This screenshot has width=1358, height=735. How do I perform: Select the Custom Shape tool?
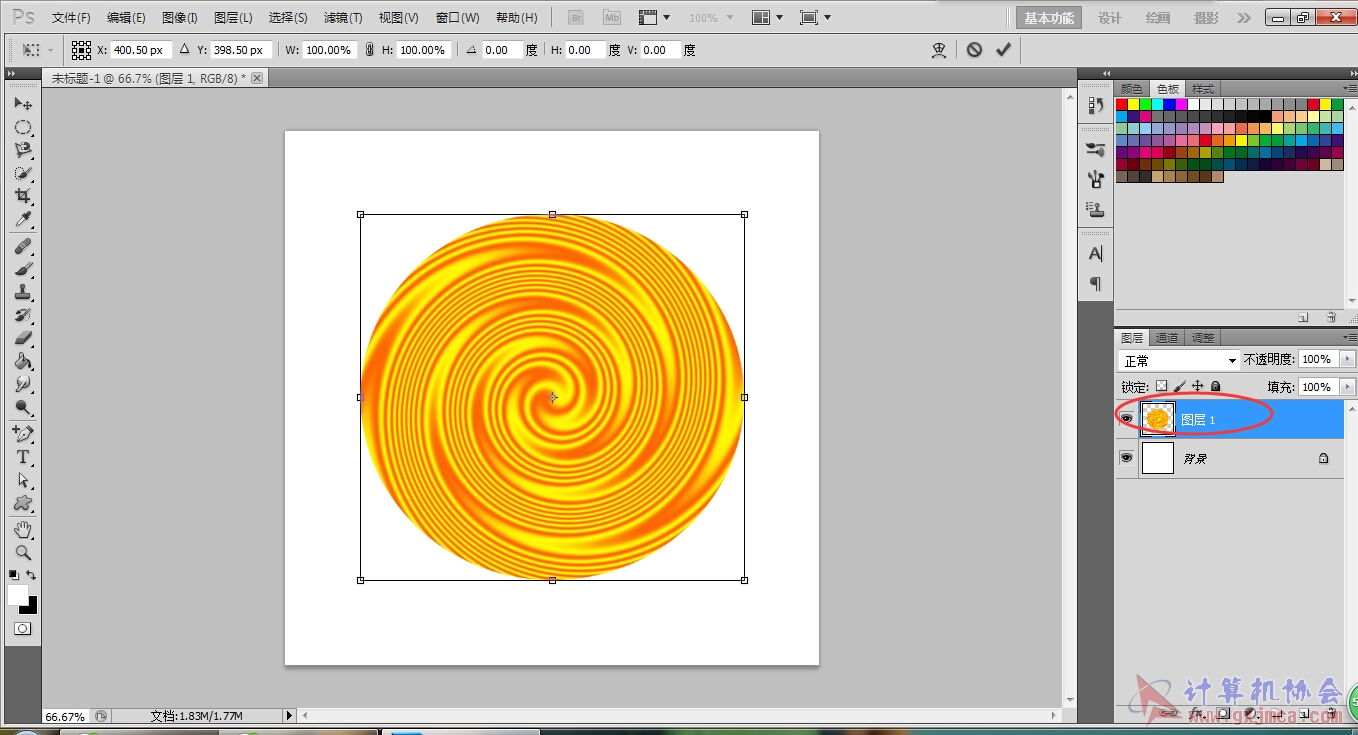point(23,503)
